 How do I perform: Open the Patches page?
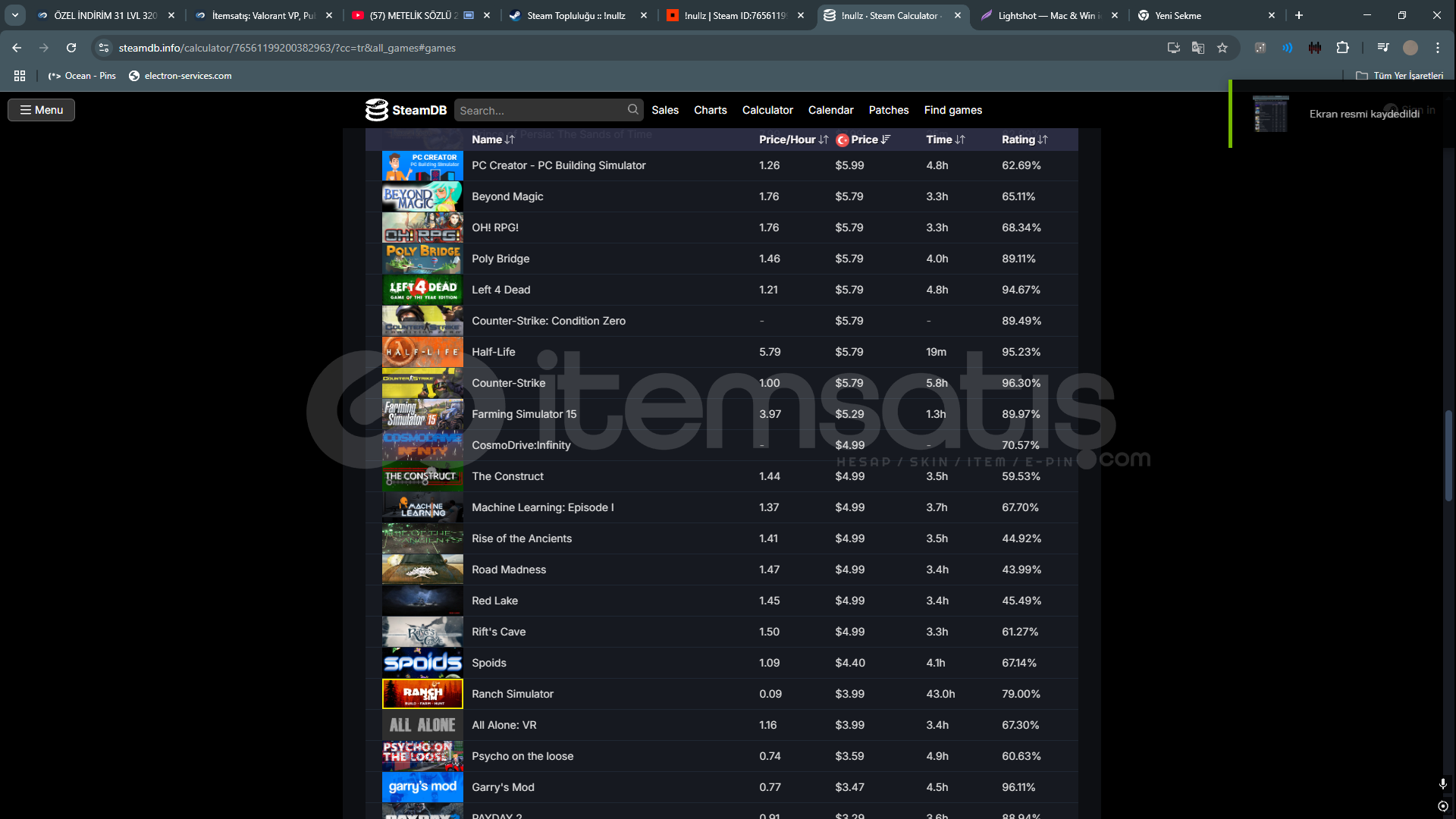(x=888, y=110)
